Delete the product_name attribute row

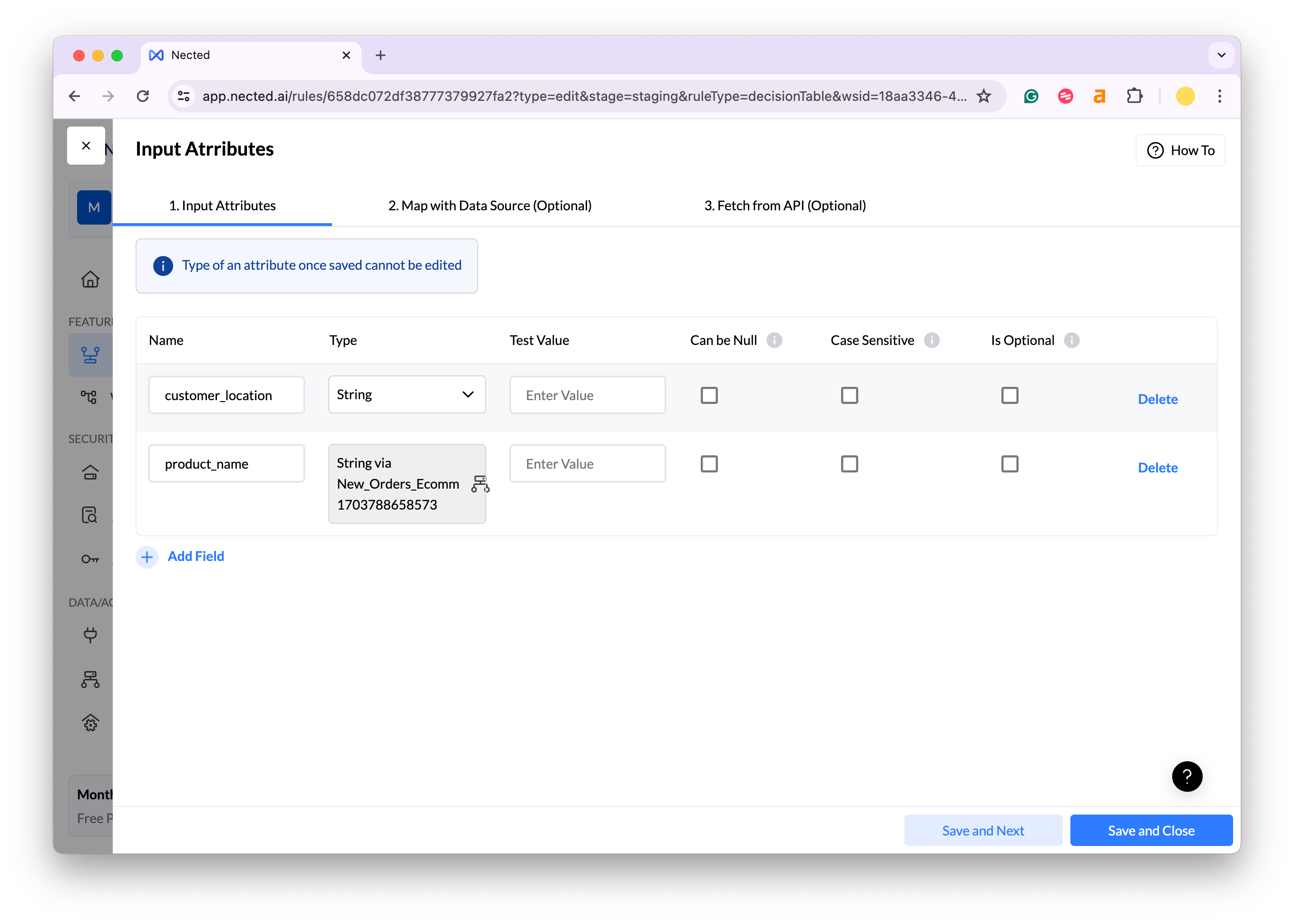(1157, 468)
